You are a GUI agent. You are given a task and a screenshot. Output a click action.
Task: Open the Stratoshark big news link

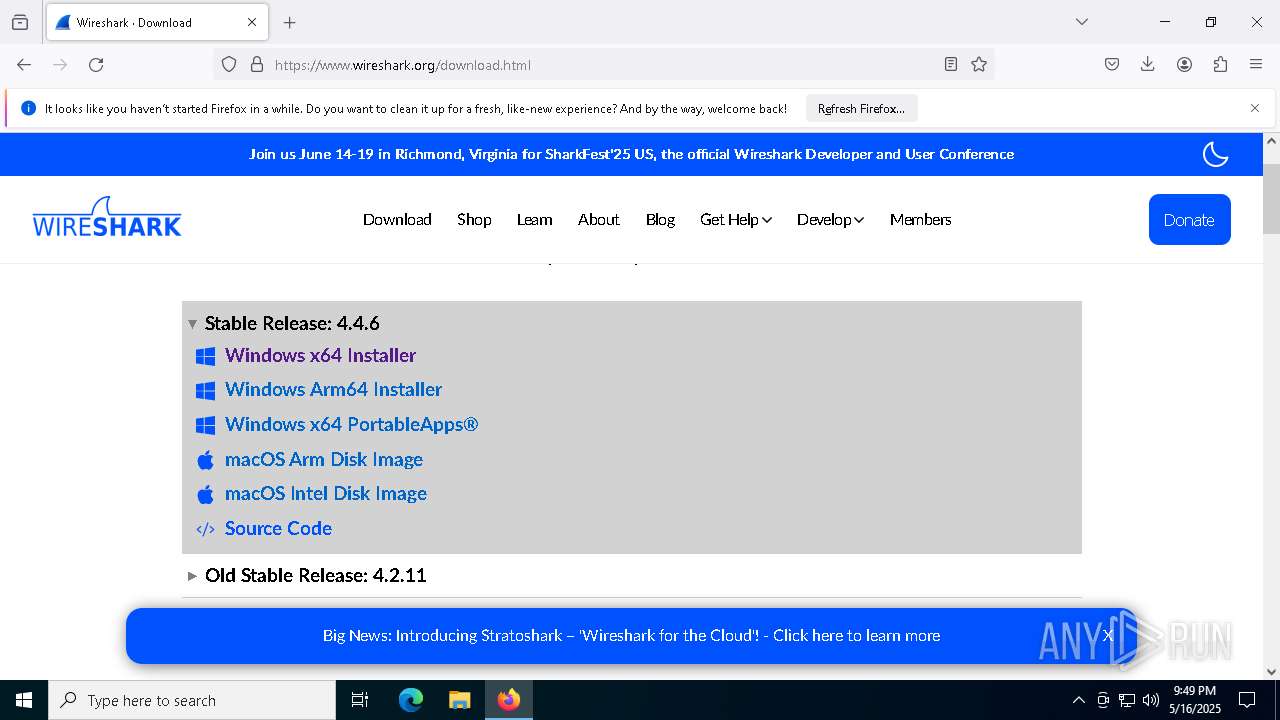click(631, 635)
